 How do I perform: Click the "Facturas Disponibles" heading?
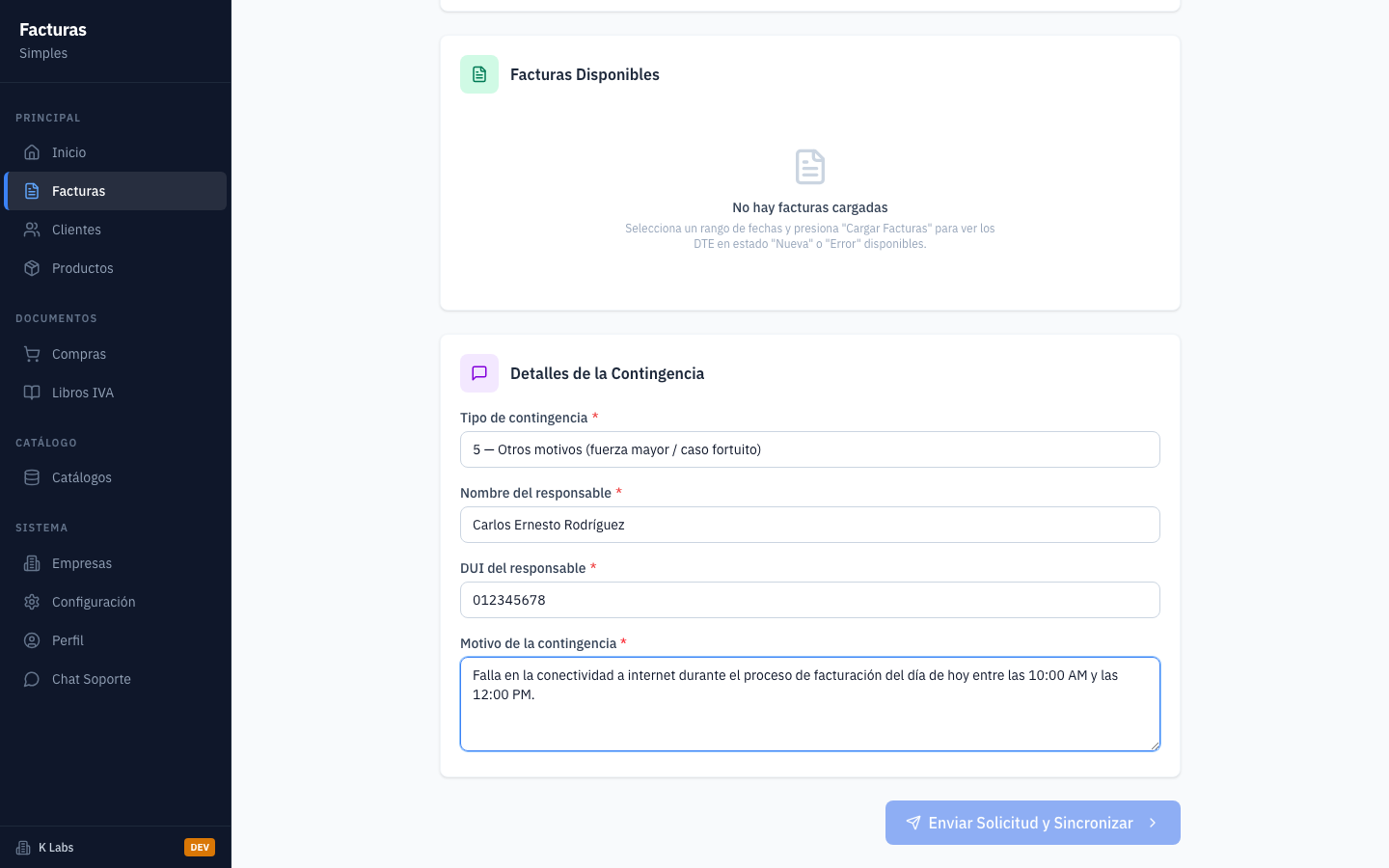[x=585, y=74]
